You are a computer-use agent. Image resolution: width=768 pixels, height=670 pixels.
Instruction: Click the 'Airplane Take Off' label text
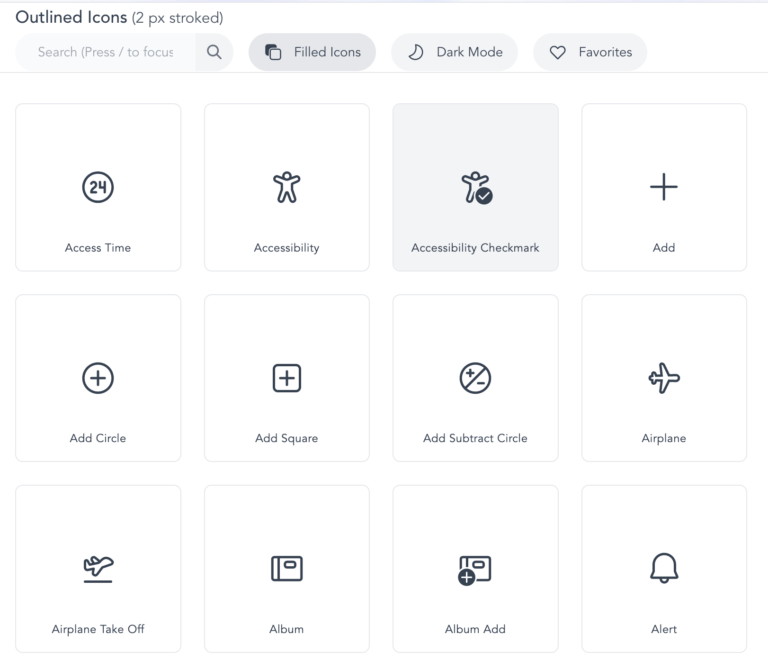click(x=98, y=629)
